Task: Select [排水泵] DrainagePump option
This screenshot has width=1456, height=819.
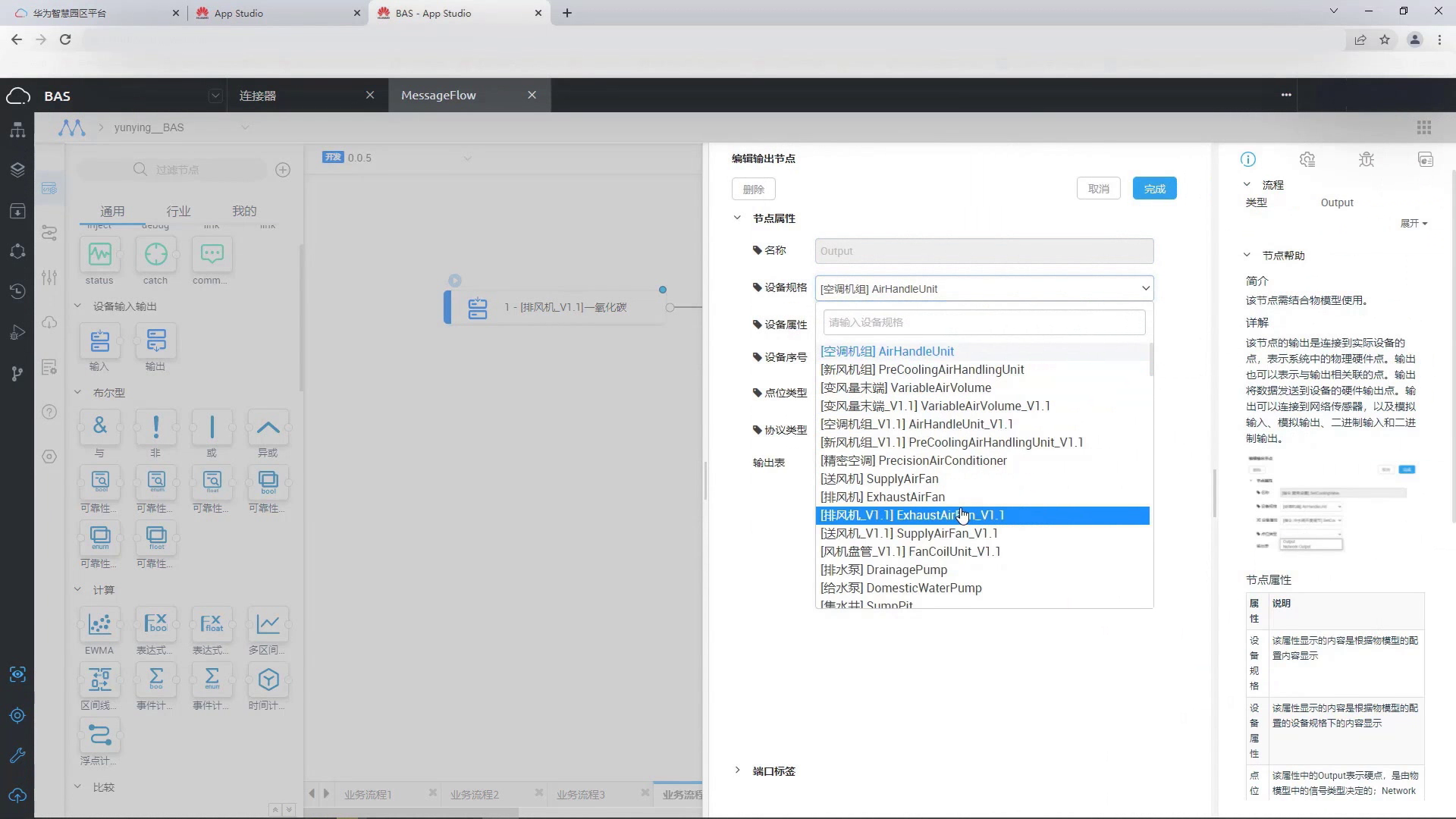Action: click(x=983, y=570)
